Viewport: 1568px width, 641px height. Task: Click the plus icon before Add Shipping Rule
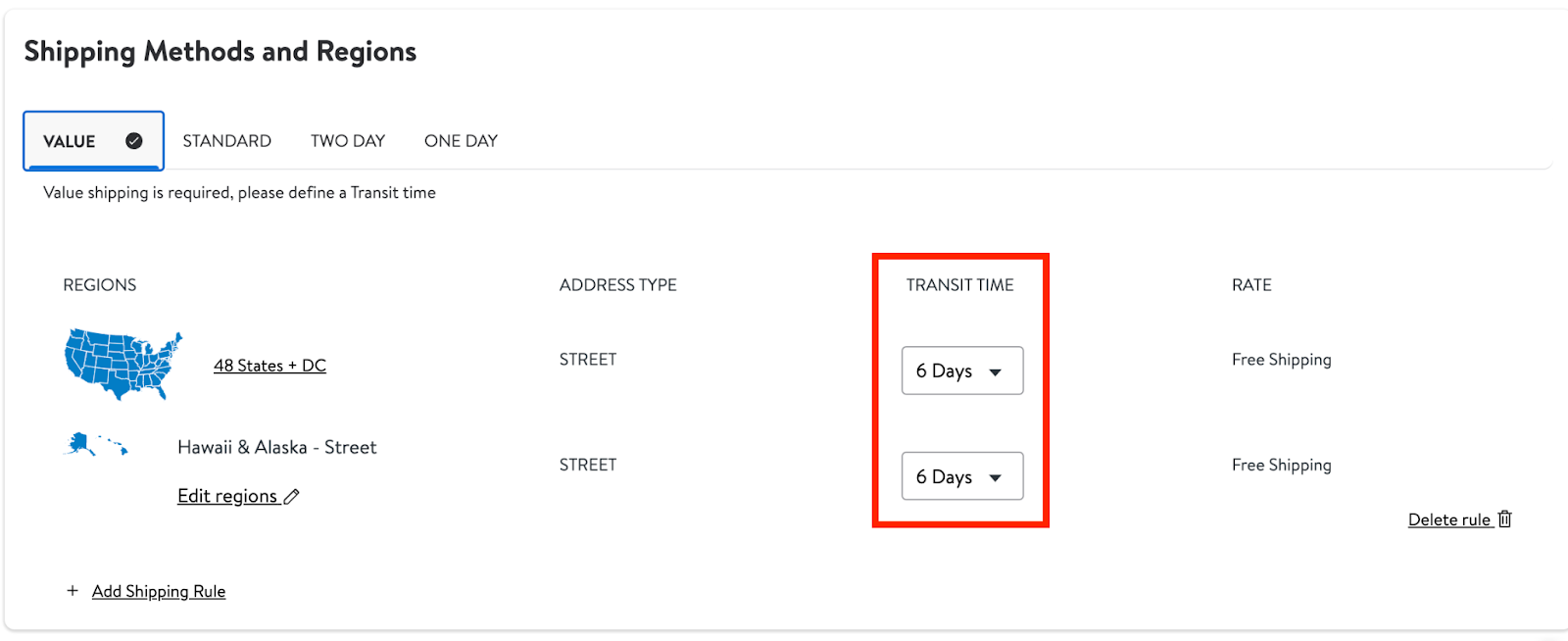click(72, 591)
